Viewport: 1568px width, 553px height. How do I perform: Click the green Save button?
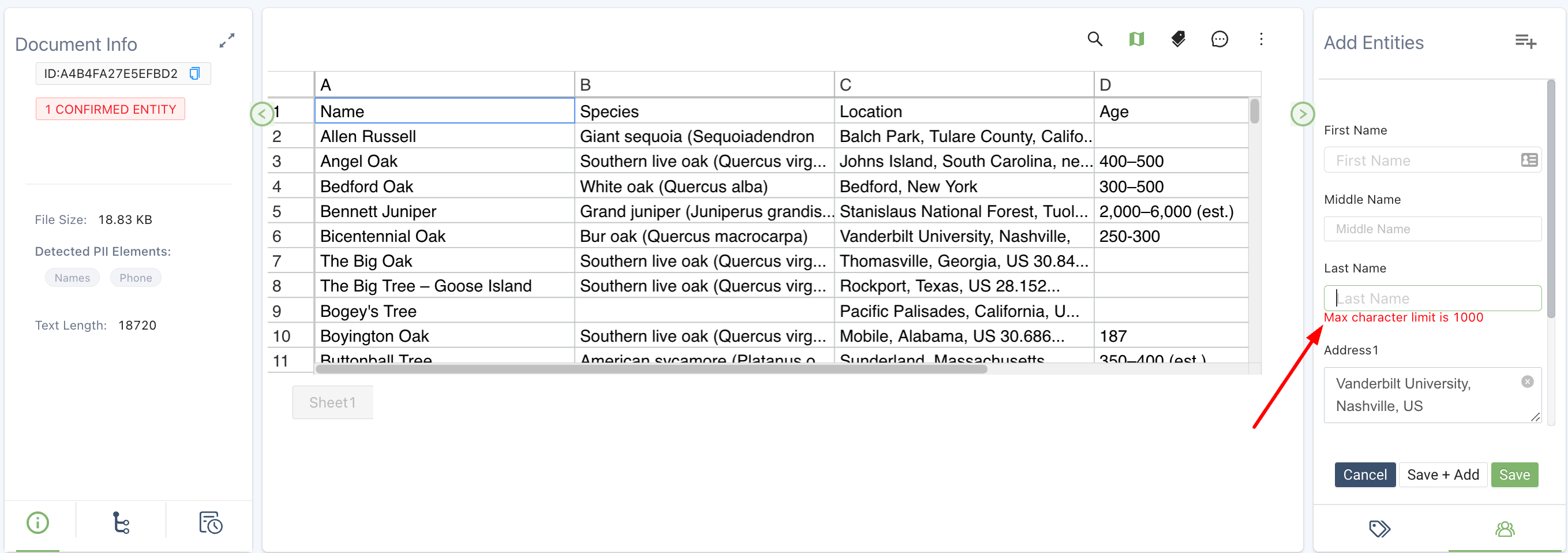(1514, 474)
